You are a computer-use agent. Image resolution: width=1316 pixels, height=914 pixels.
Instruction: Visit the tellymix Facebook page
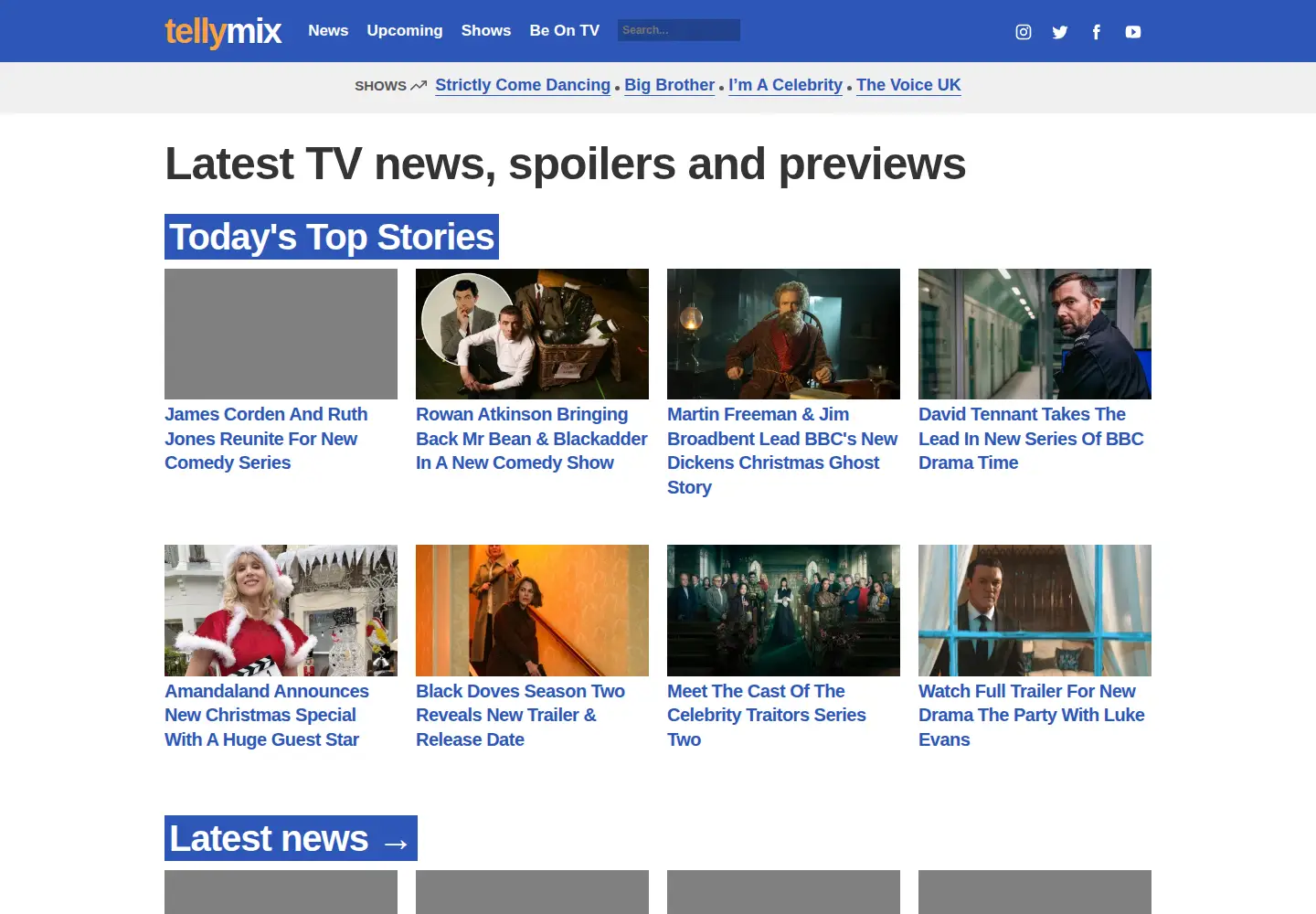click(x=1097, y=32)
